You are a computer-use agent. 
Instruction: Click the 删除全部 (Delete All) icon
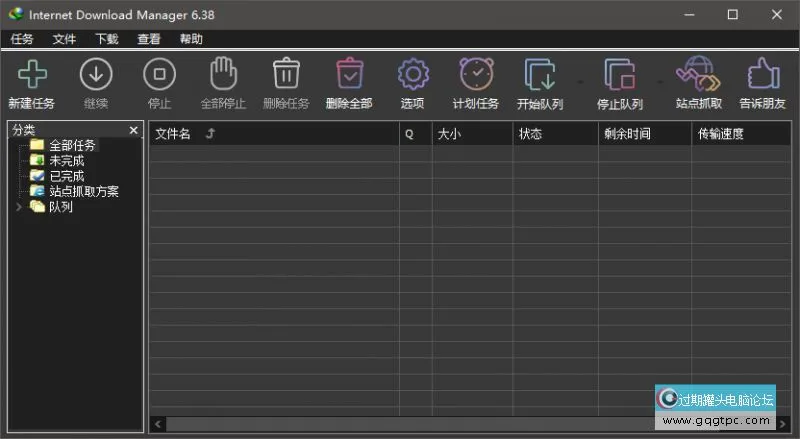[x=349, y=75]
